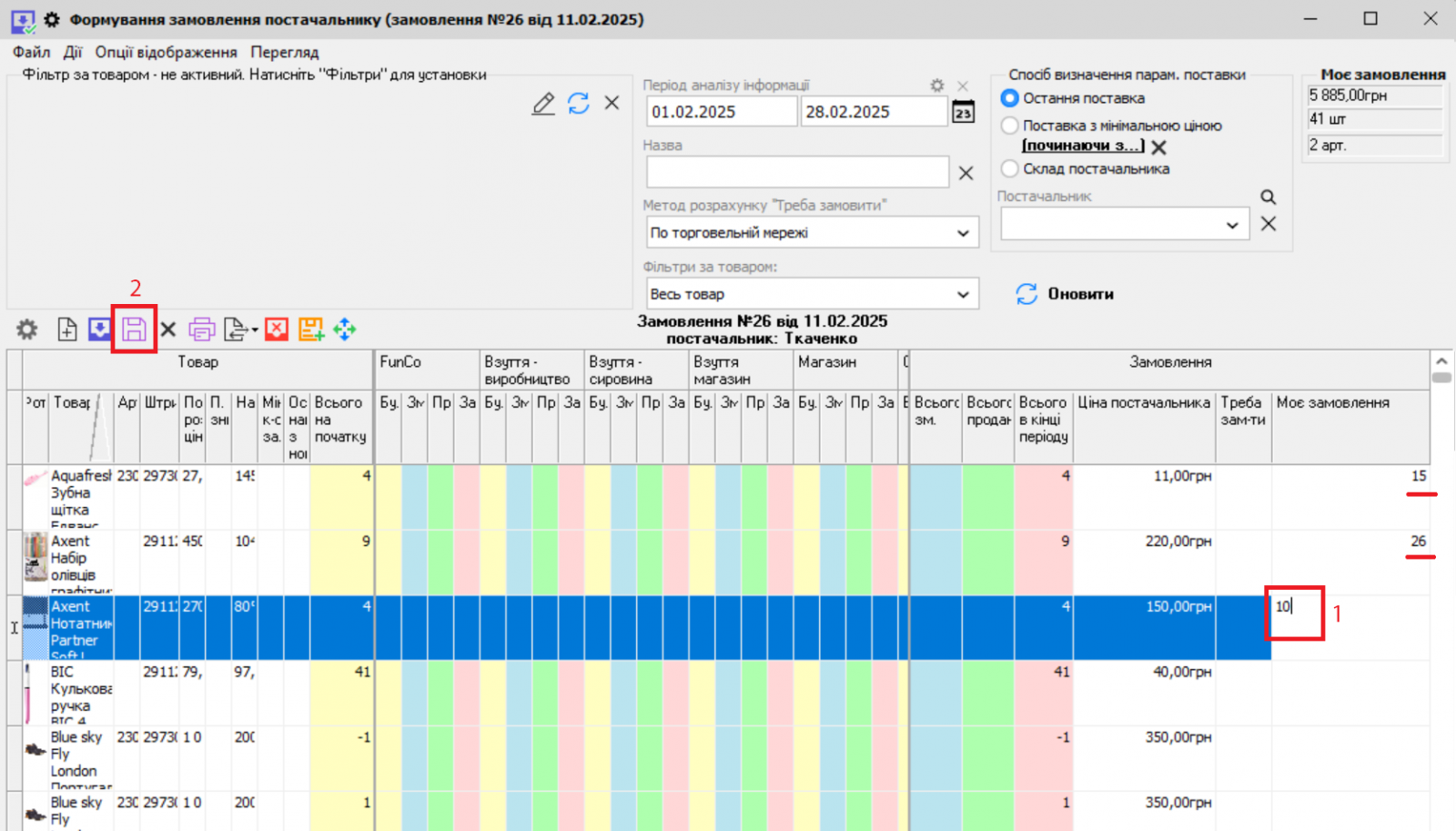Image resolution: width=1456 pixels, height=831 pixels.
Task: Click the 'починаючи з...' link
Action: (1082, 146)
